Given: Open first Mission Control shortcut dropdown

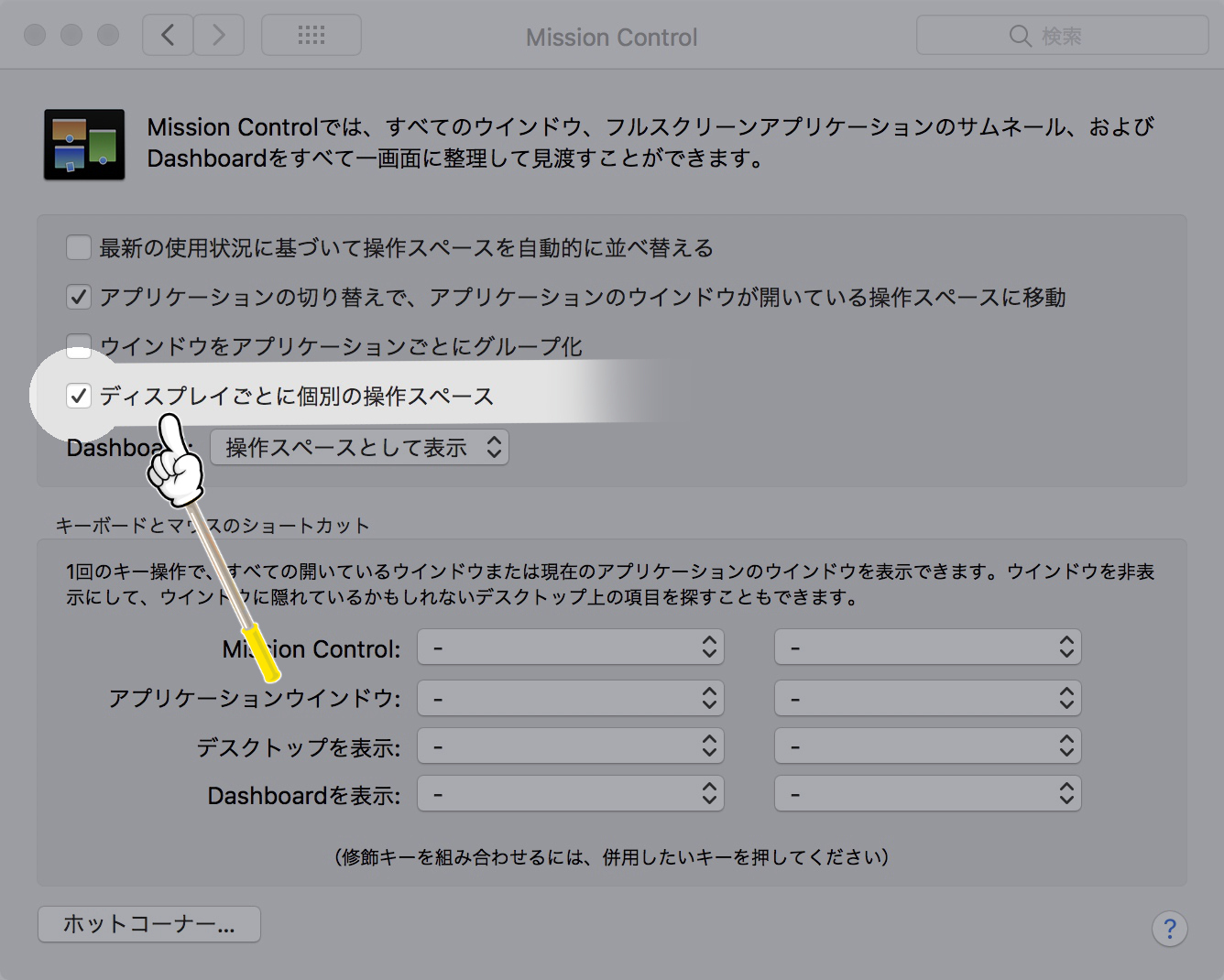Looking at the screenshot, I should [571, 648].
